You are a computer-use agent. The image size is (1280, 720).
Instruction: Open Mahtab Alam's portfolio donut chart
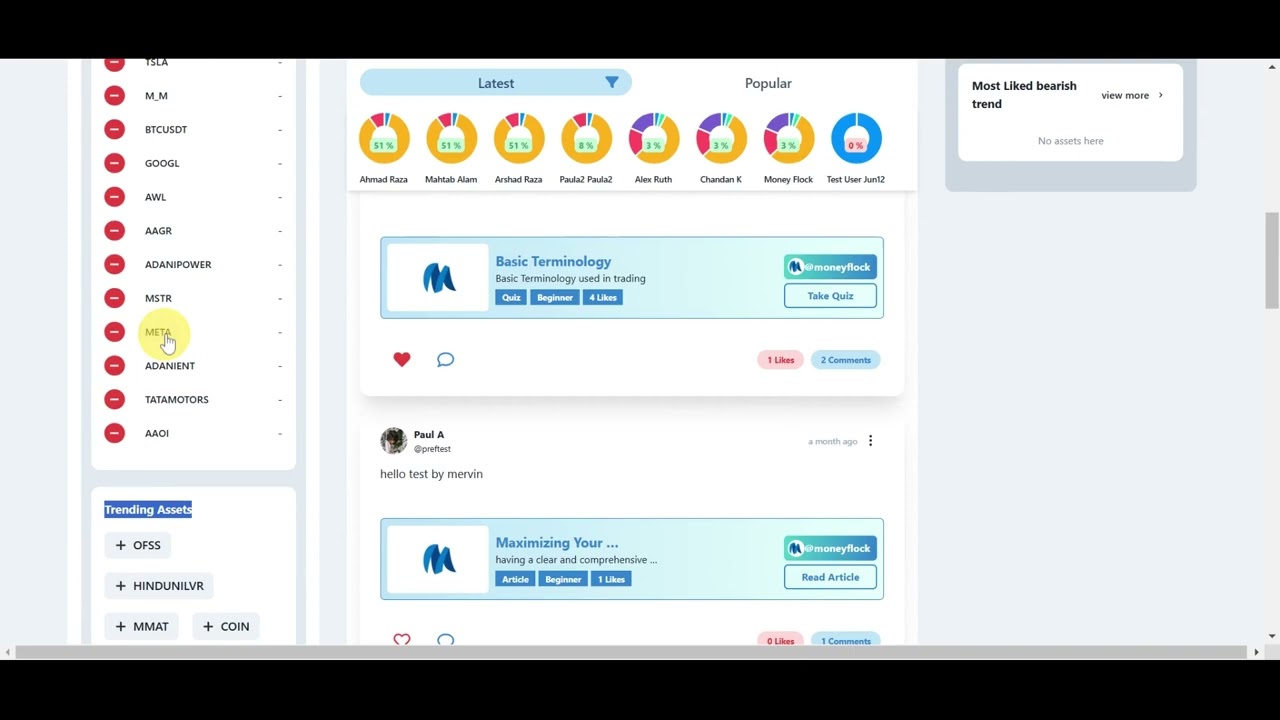click(x=451, y=138)
